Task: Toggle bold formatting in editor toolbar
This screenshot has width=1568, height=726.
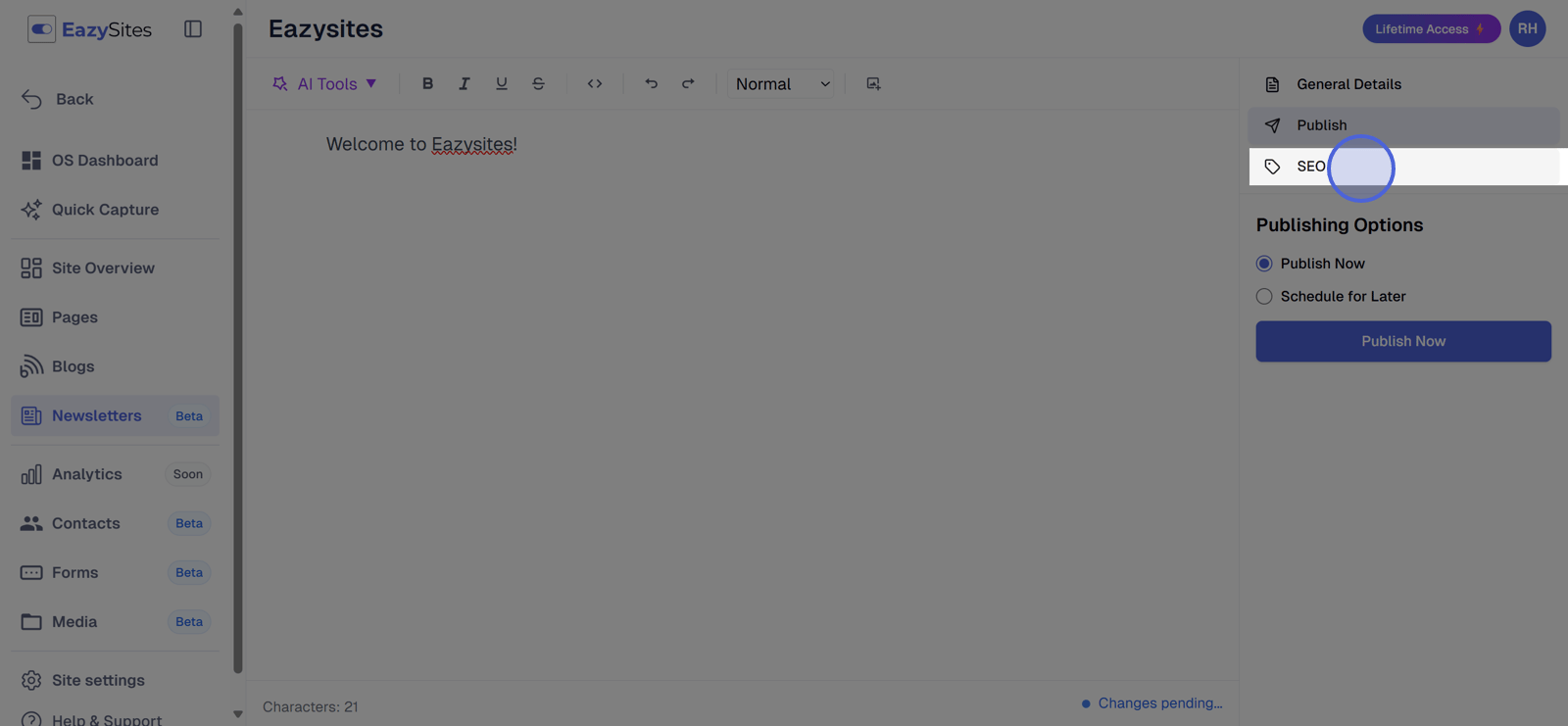Action: [427, 84]
